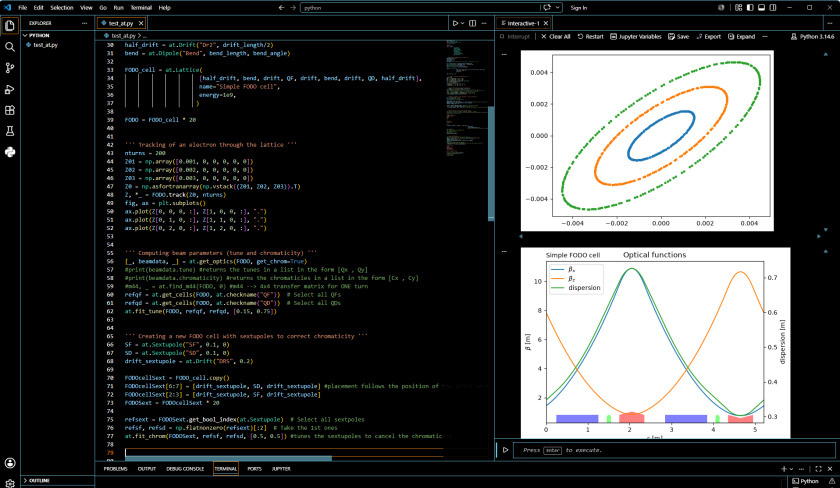The image size is (840, 488).
Task: Open the Selection menu
Action: click(x=62, y=7)
